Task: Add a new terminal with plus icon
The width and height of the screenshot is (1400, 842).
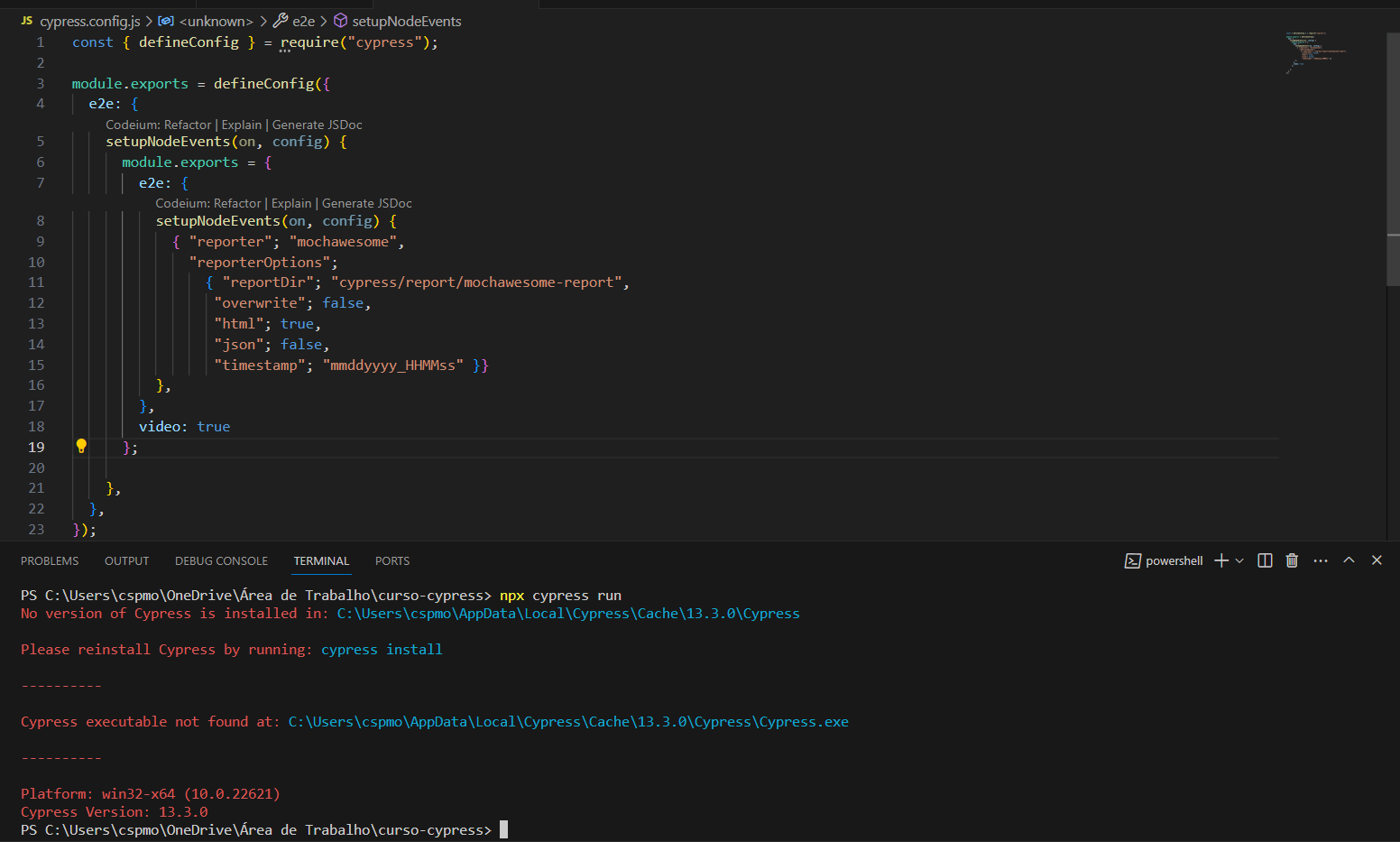Action: click(1221, 560)
